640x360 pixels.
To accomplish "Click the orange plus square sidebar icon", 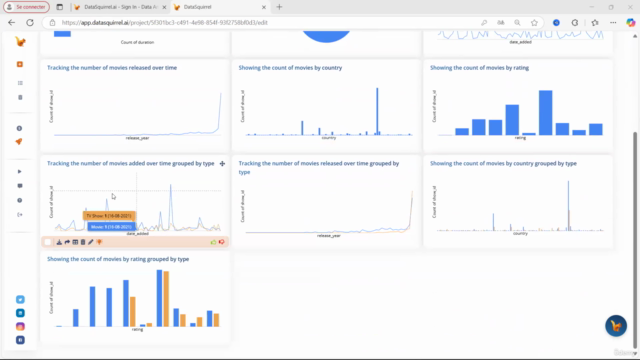I will [x=20, y=64].
